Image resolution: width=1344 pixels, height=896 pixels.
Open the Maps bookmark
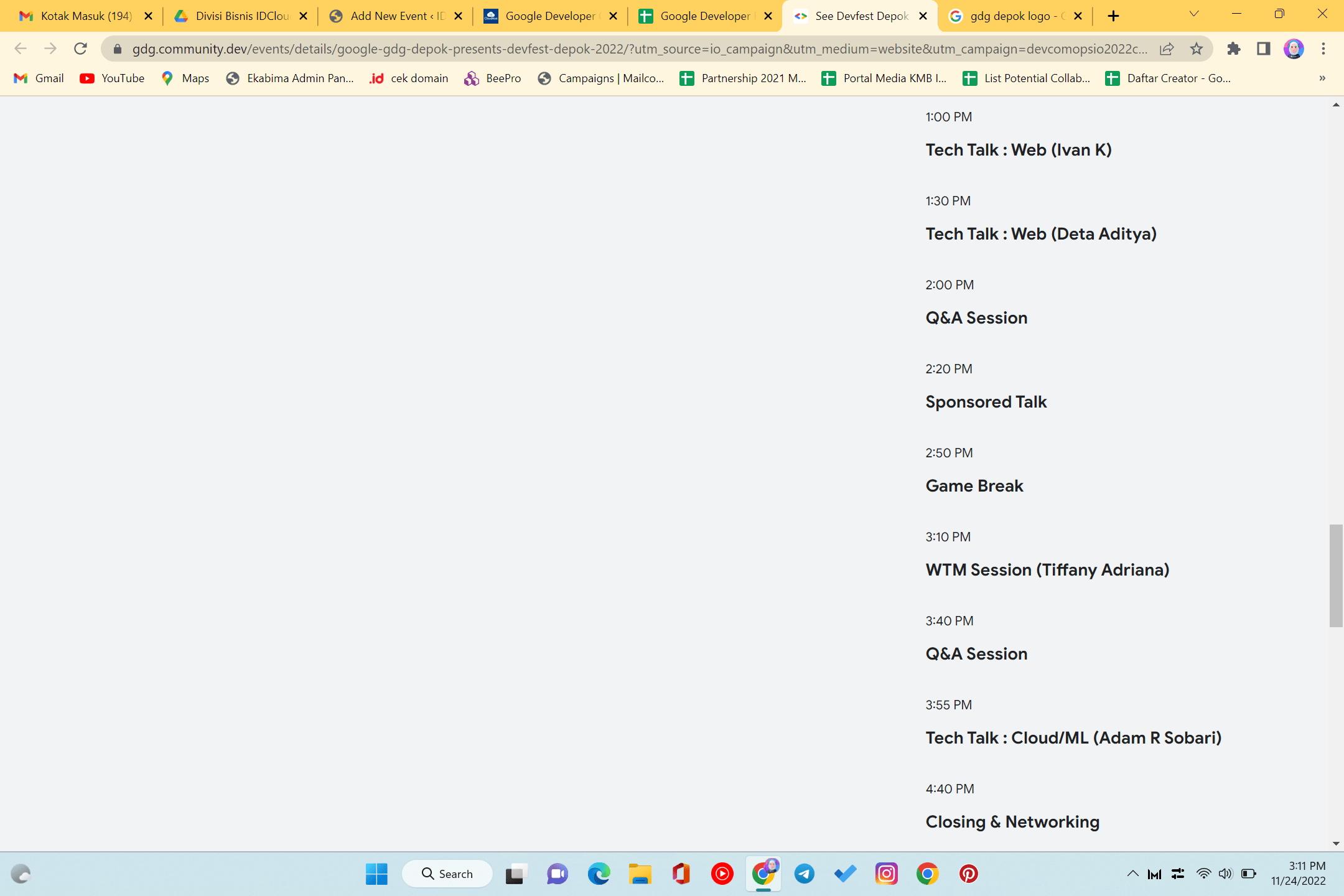185,78
